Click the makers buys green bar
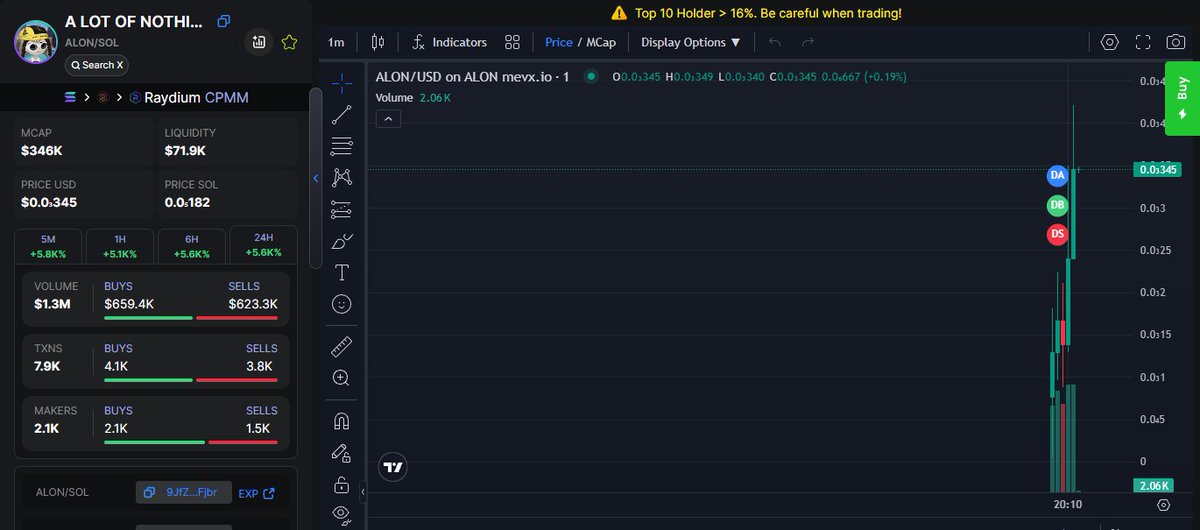Viewport: 1200px width, 530px height. pos(155,442)
